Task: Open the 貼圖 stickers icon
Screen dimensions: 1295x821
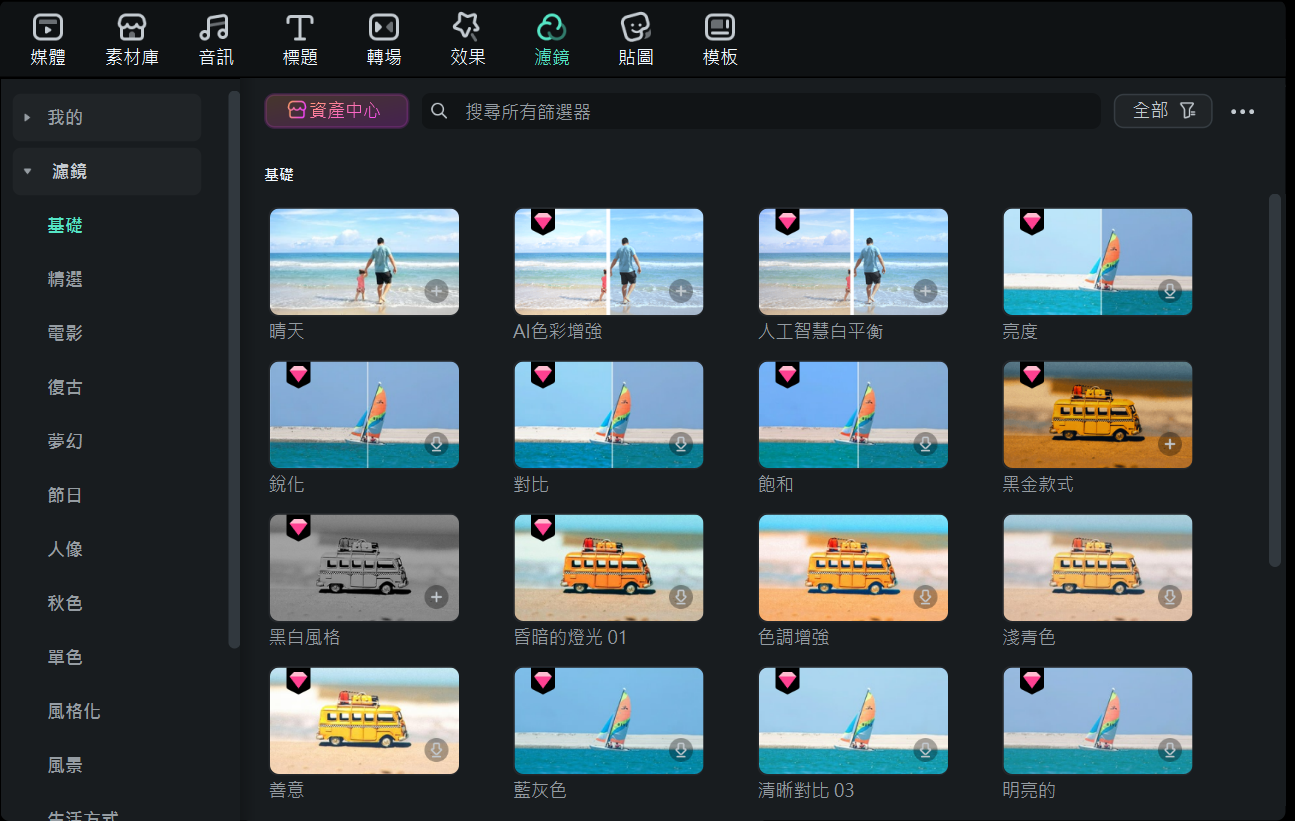Action: [636, 28]
